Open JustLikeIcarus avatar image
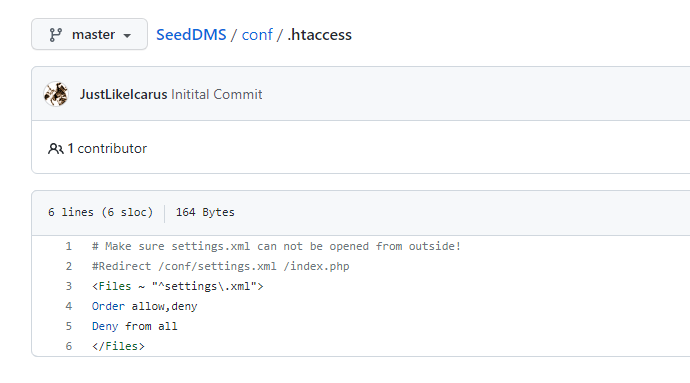The height and width of the screenshot is (383, 690). (56, 94)
